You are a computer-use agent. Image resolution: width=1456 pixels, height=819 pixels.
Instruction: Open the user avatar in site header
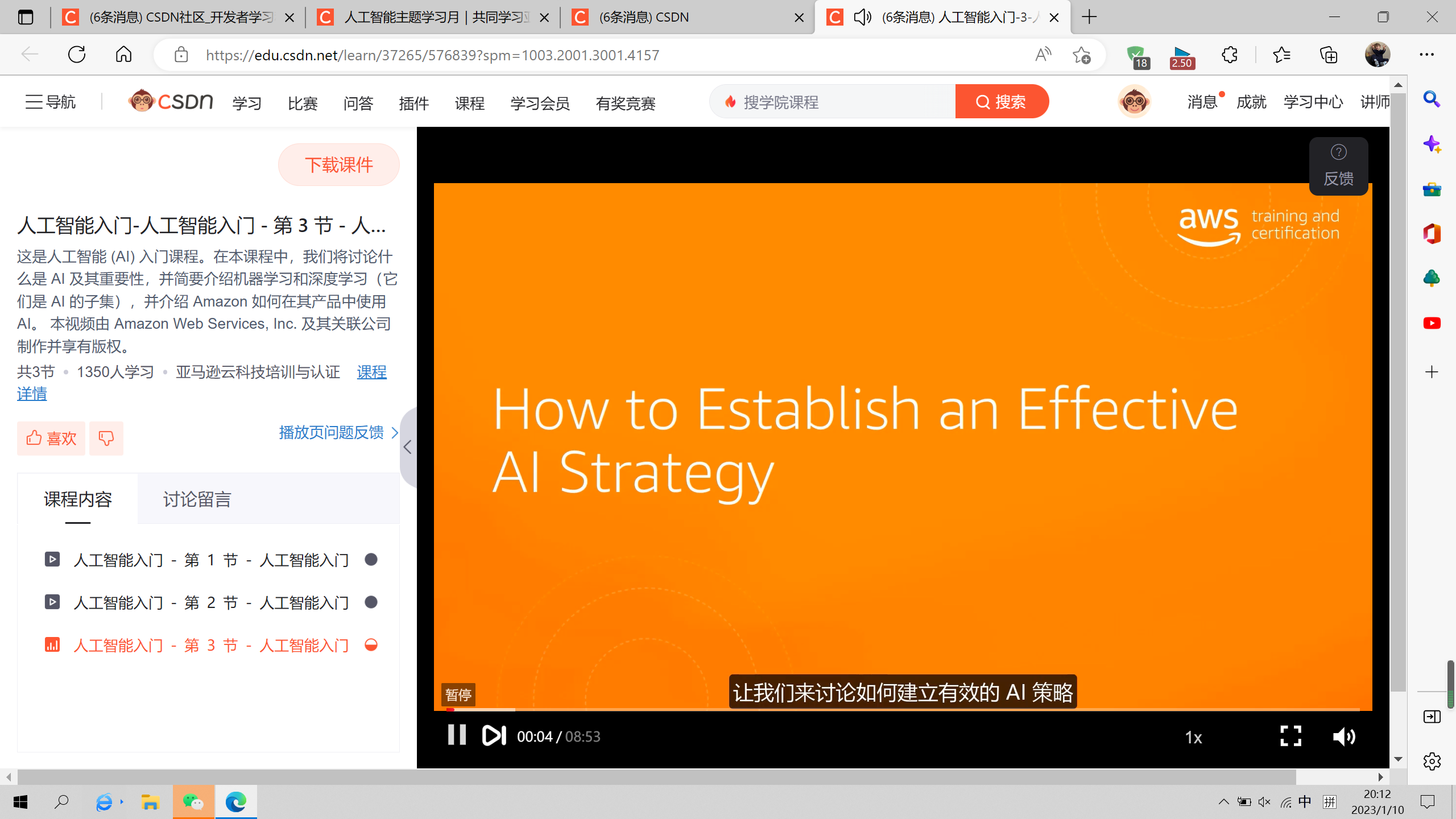tap(1134, 102)
